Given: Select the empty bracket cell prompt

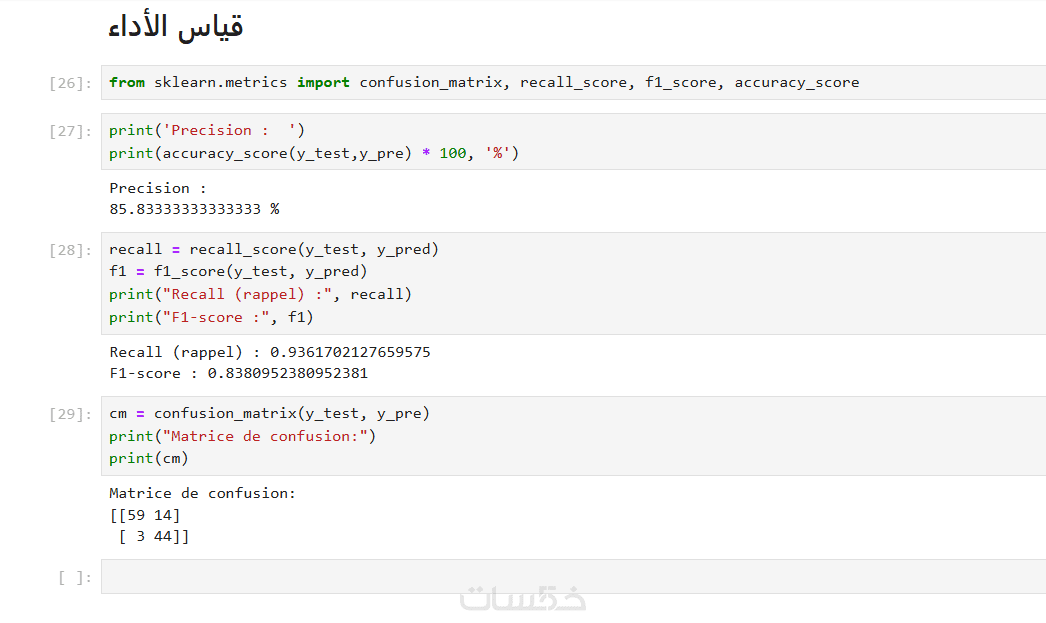Looking at the screenshot, I should click(75, 577).
